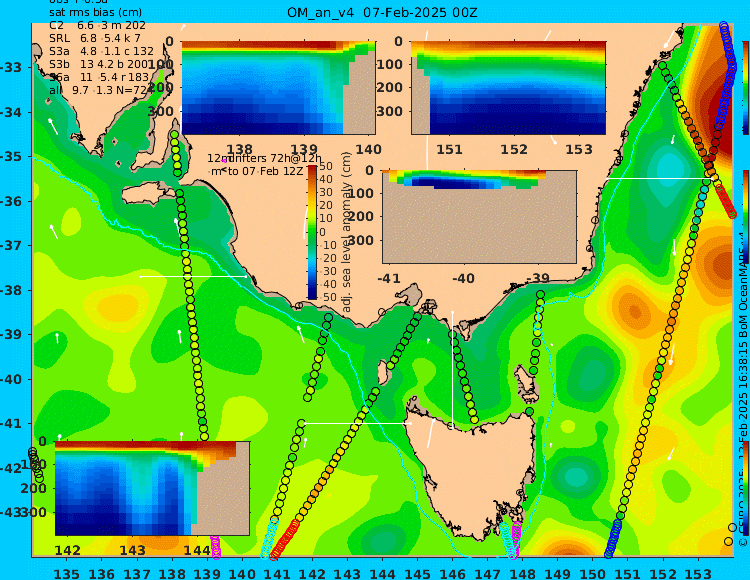The image size is (750, 580).
Task: Click the 149 longitude label on bottom axis
Action: [557, 573]
